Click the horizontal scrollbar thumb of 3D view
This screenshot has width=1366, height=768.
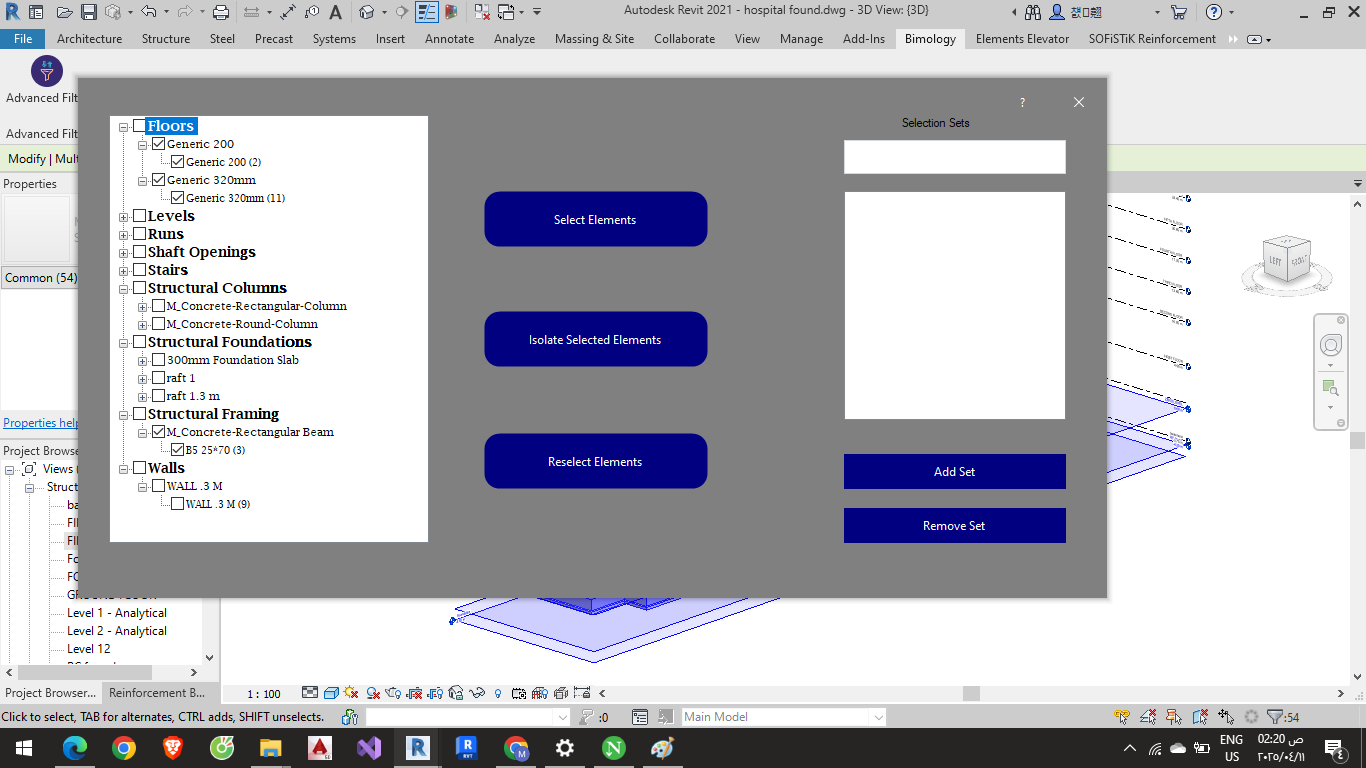click(971, 693)
